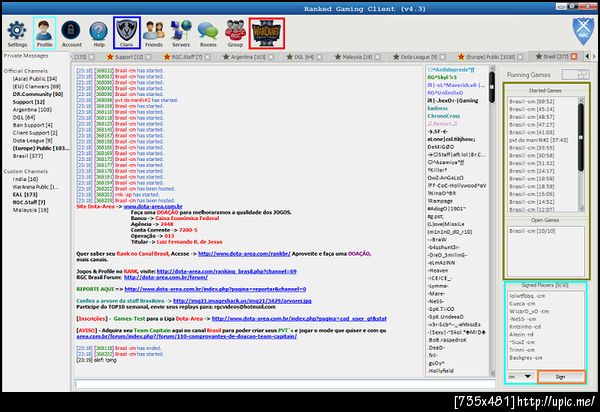Select WizarD_xD -cm in signed players
Viewport: 600px width, 412px height.
tap(529, 311)
